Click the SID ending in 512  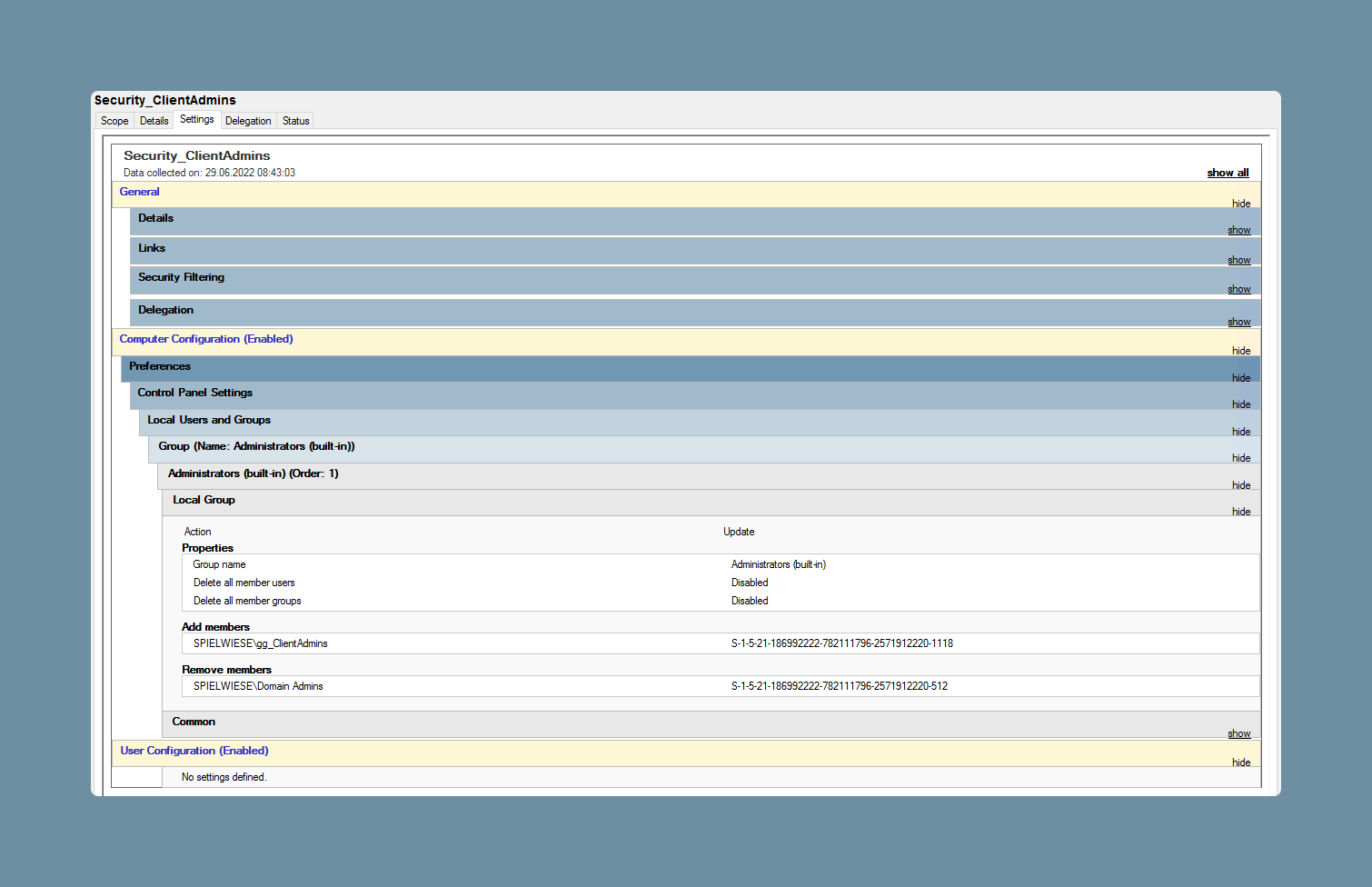(840, 686)
